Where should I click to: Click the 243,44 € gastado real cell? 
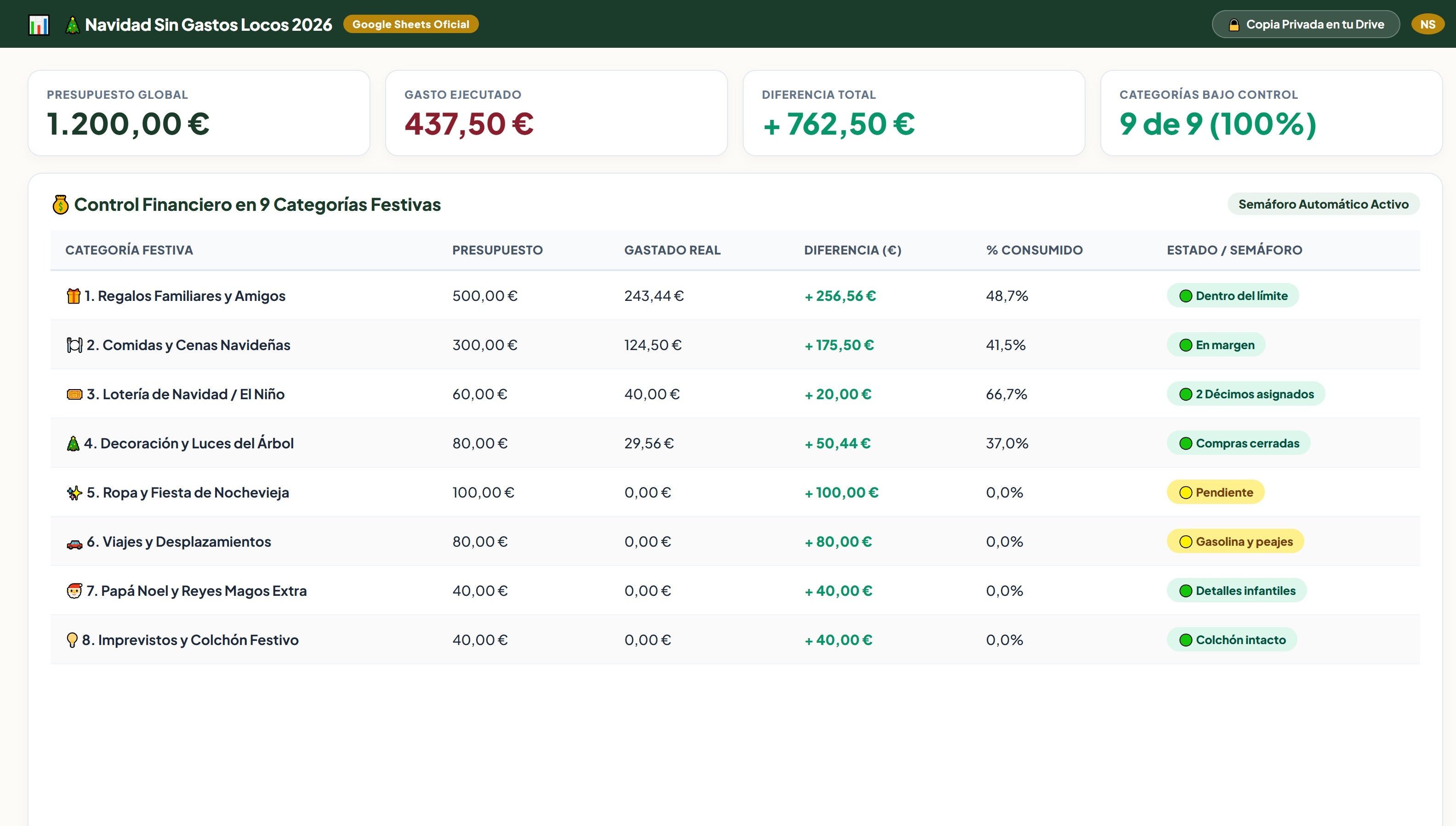[x=654, y=296]
